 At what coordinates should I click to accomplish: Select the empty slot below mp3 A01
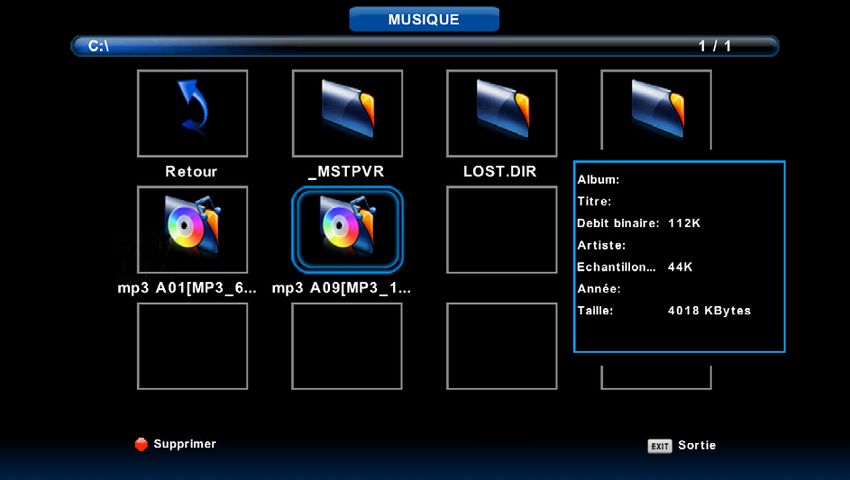[x=191, y=345]
